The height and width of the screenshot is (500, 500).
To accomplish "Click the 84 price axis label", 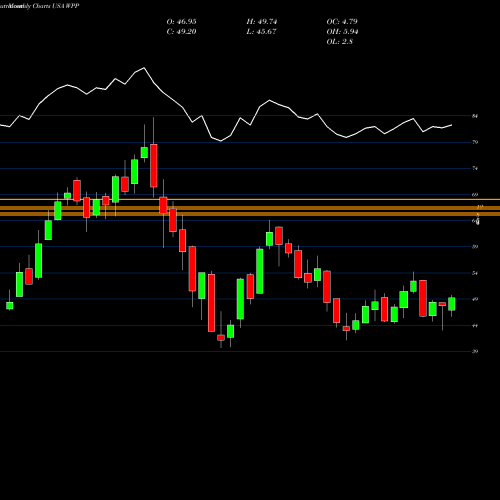I will [475, 116].
